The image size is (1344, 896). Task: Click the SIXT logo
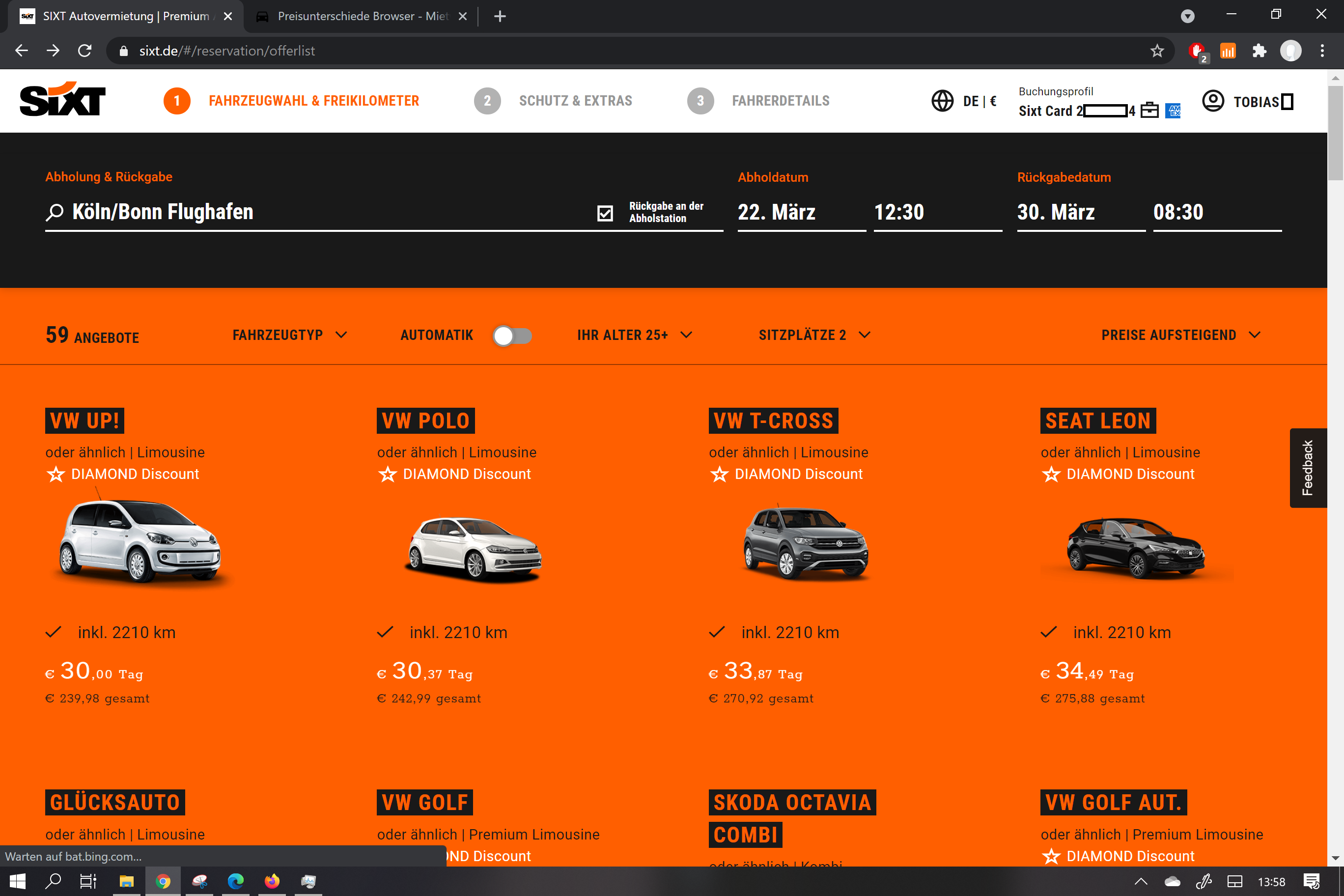pyautogui.click(x=62, y=99)
